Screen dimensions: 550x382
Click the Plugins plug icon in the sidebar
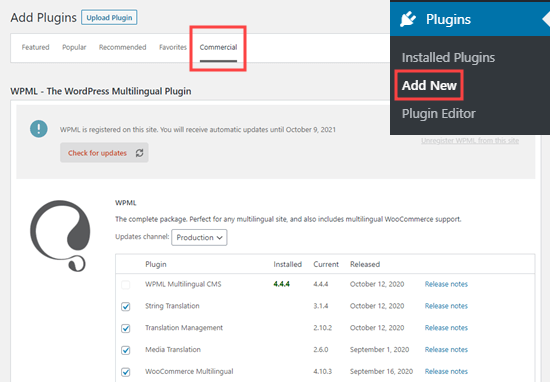click(x=408, y=19)
